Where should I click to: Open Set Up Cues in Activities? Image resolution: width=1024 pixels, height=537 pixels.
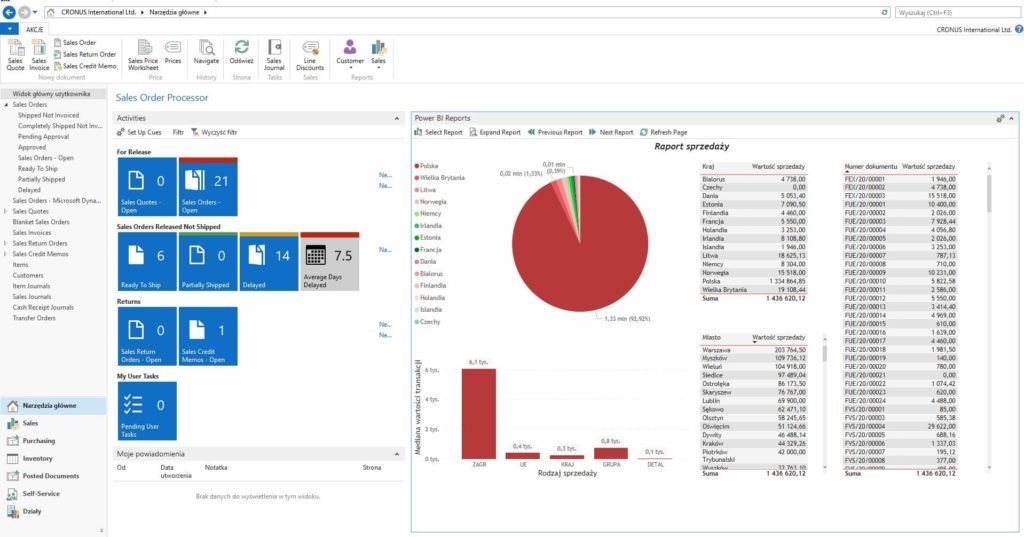tap(139, 132)
